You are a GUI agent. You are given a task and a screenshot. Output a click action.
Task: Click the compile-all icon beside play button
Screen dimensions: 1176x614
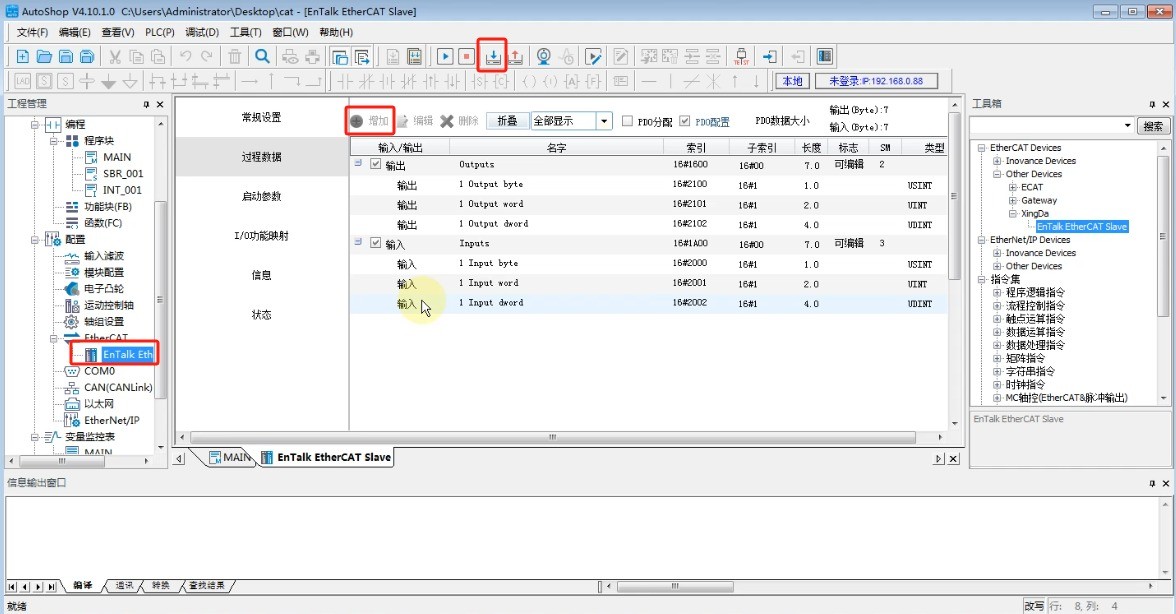click(x=414, y=56)
